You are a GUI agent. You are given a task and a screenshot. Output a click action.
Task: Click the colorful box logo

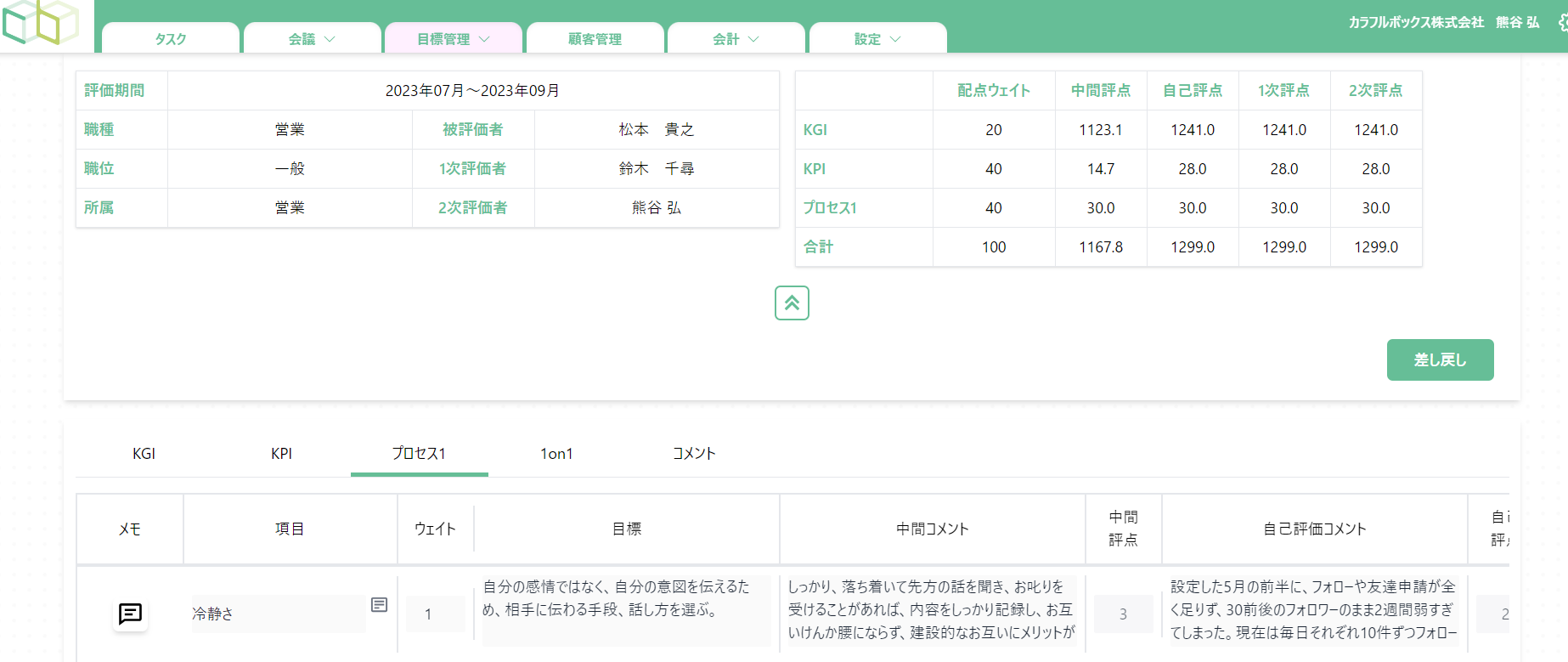click(x=41, y=22)
